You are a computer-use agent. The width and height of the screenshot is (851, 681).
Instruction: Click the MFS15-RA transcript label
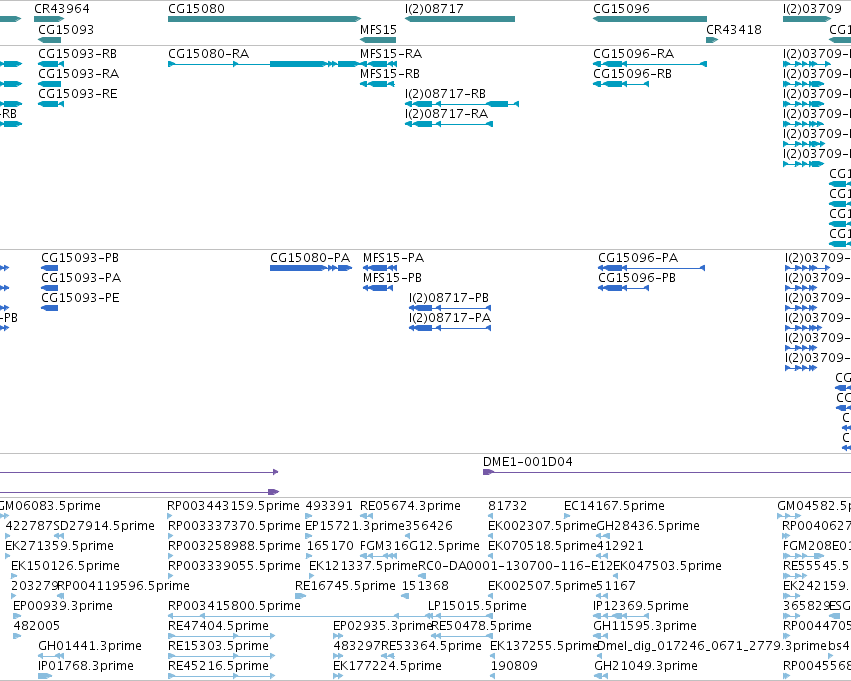[x=391, y=54]
